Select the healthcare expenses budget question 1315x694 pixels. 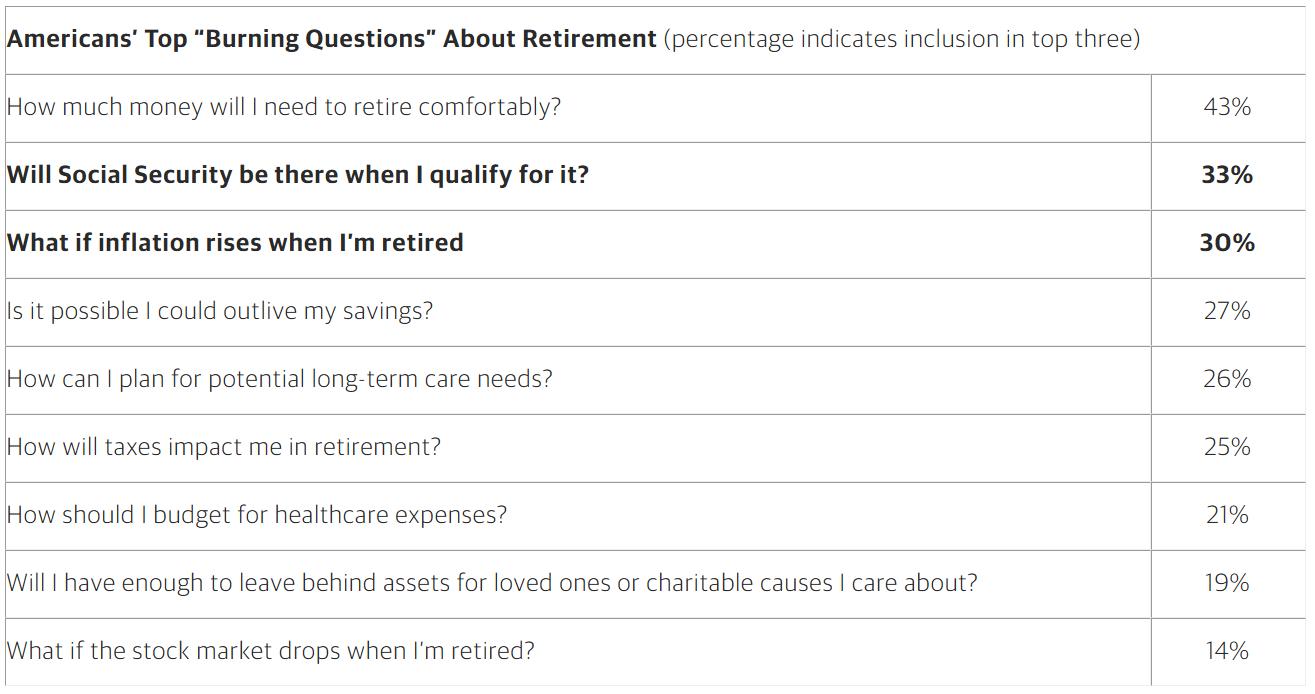(x=257, y=515)
